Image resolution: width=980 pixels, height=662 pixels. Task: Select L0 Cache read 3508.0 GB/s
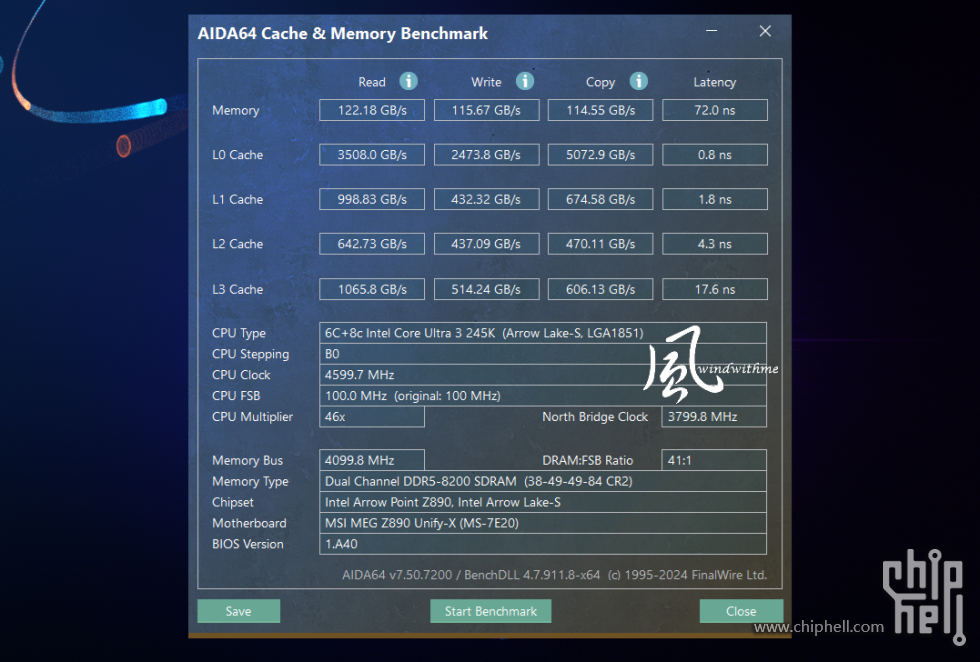click(x=372, y=155)
